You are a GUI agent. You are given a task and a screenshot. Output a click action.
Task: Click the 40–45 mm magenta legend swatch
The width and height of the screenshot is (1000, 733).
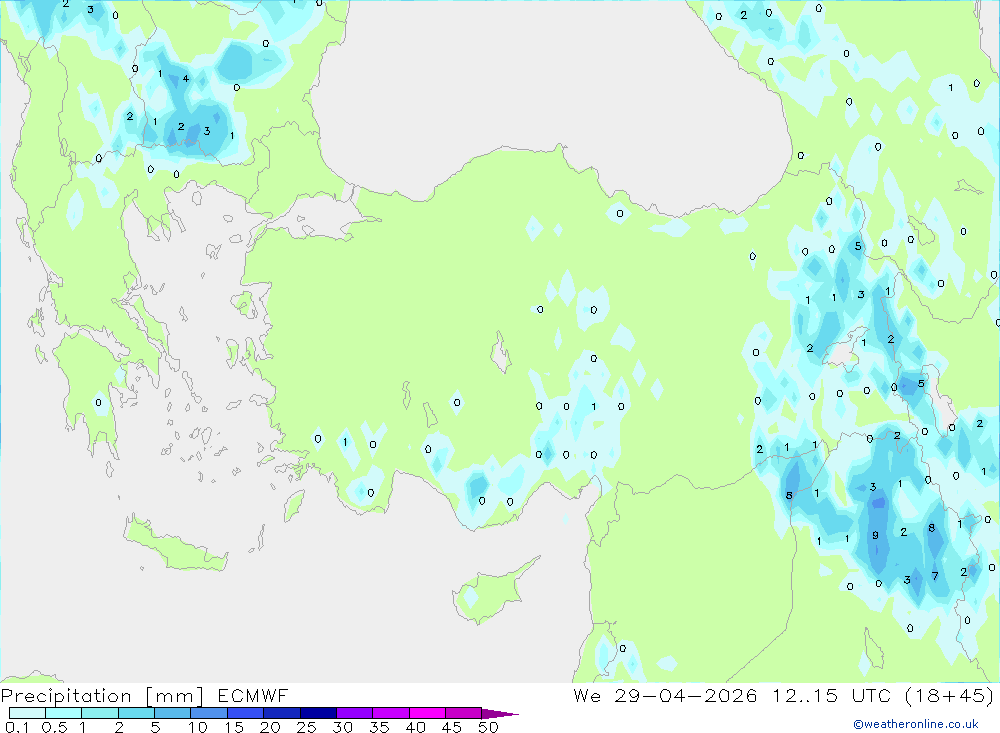tap(427, 713)
